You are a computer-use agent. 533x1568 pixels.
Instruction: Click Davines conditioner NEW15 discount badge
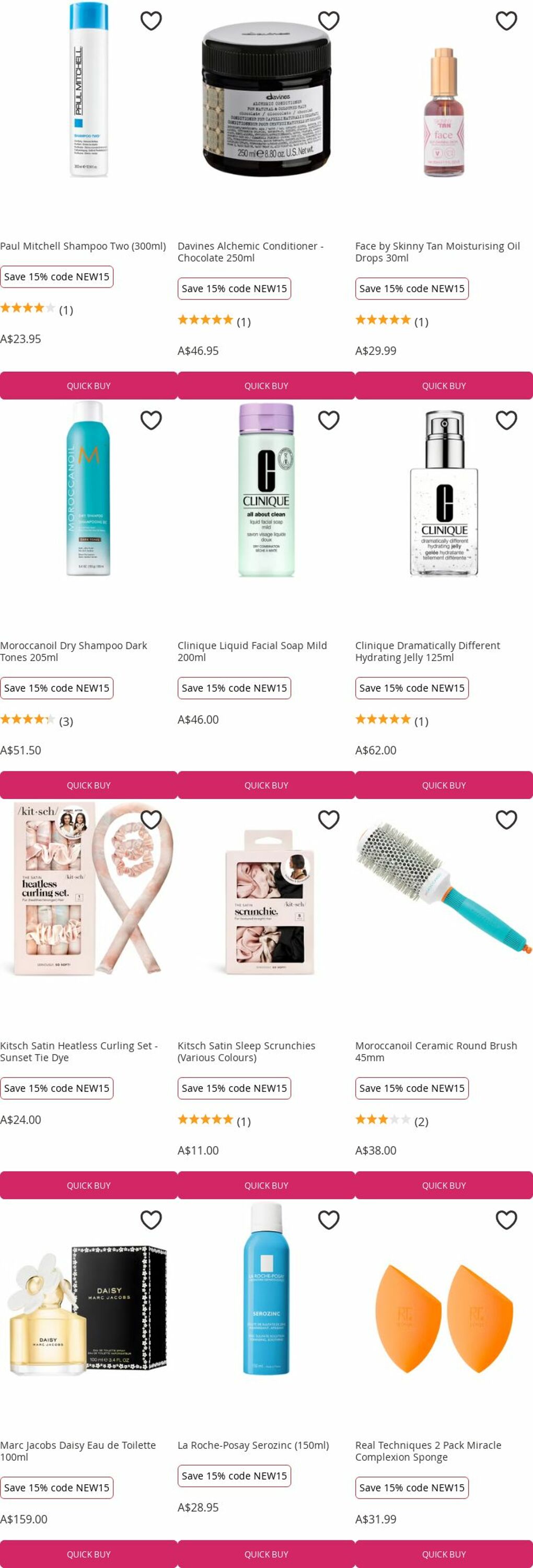[x=234, y=289]
